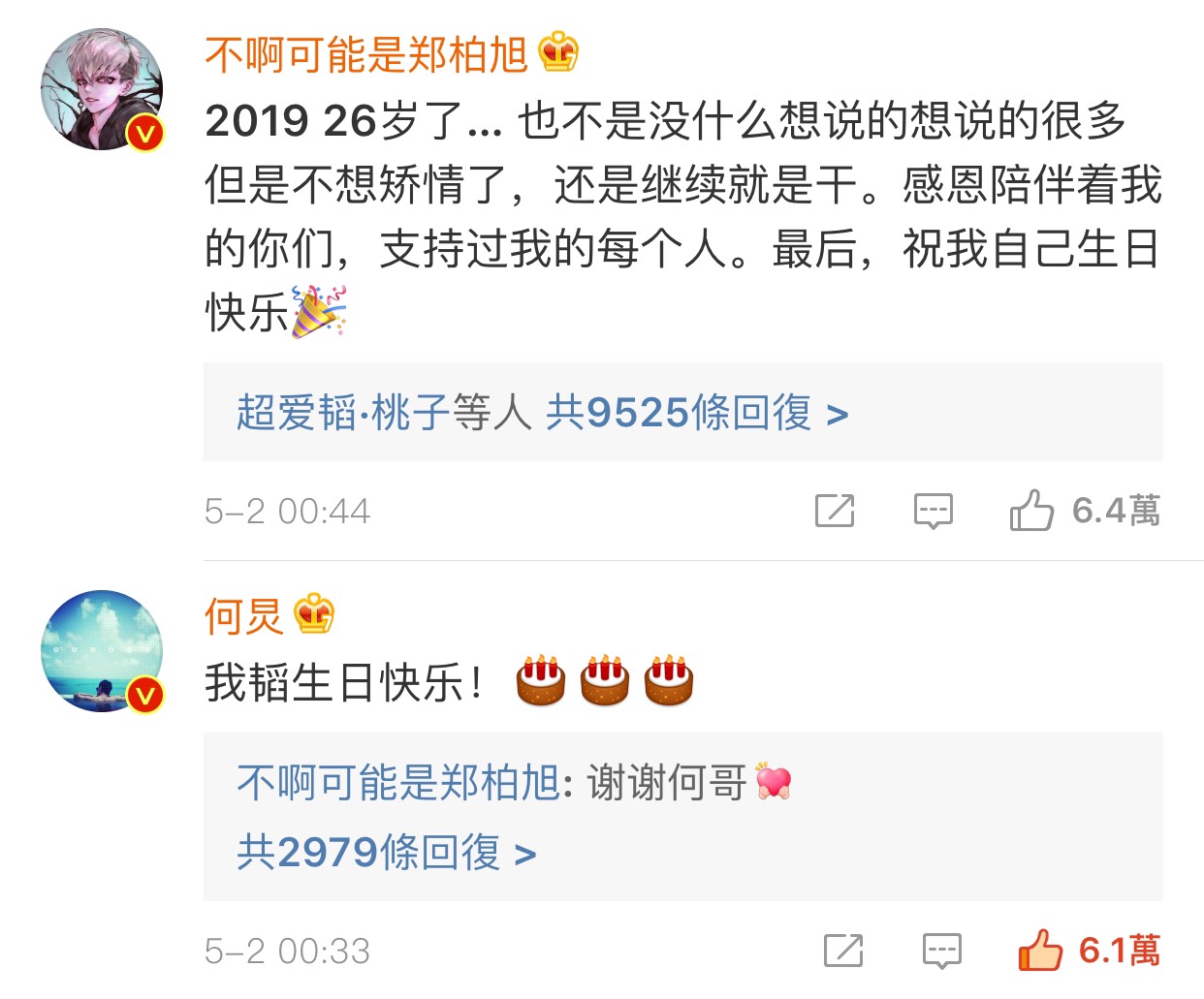This screenshot has height=999, width=1204.
Task: Tap the 谢谢何哥 reply text
Action: point(666,782)
